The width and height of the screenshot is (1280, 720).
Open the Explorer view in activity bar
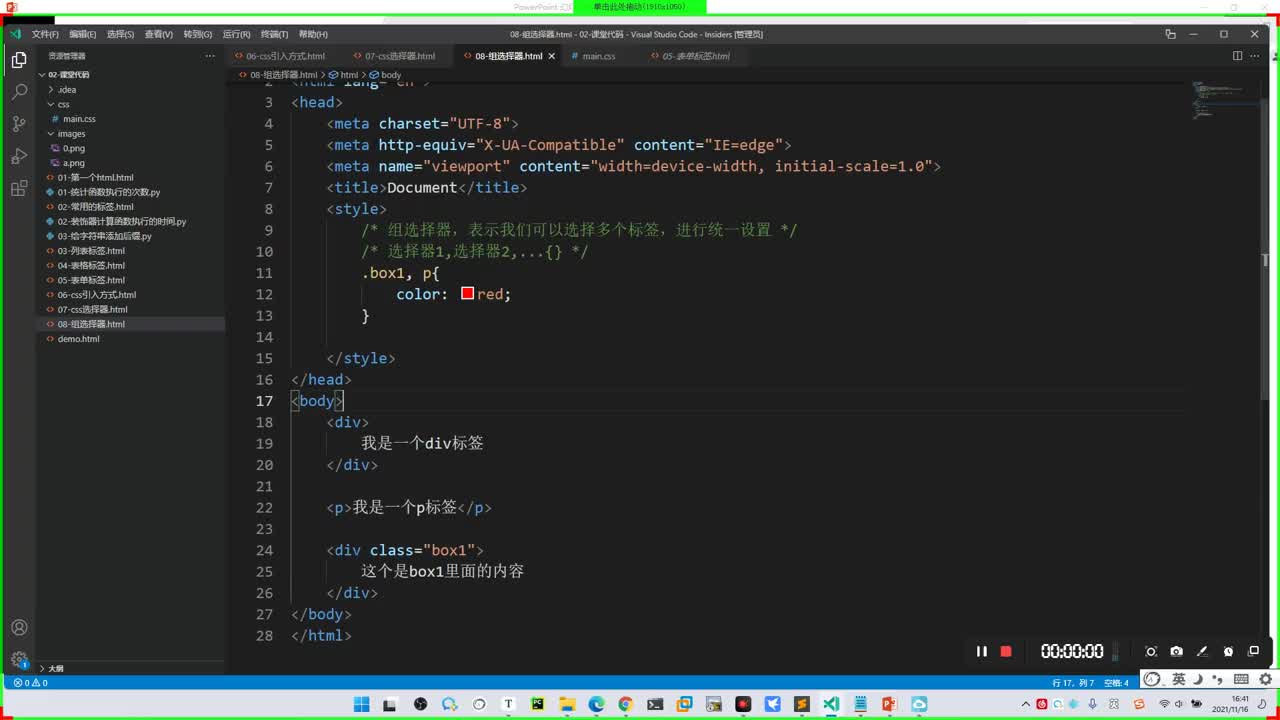19,60
